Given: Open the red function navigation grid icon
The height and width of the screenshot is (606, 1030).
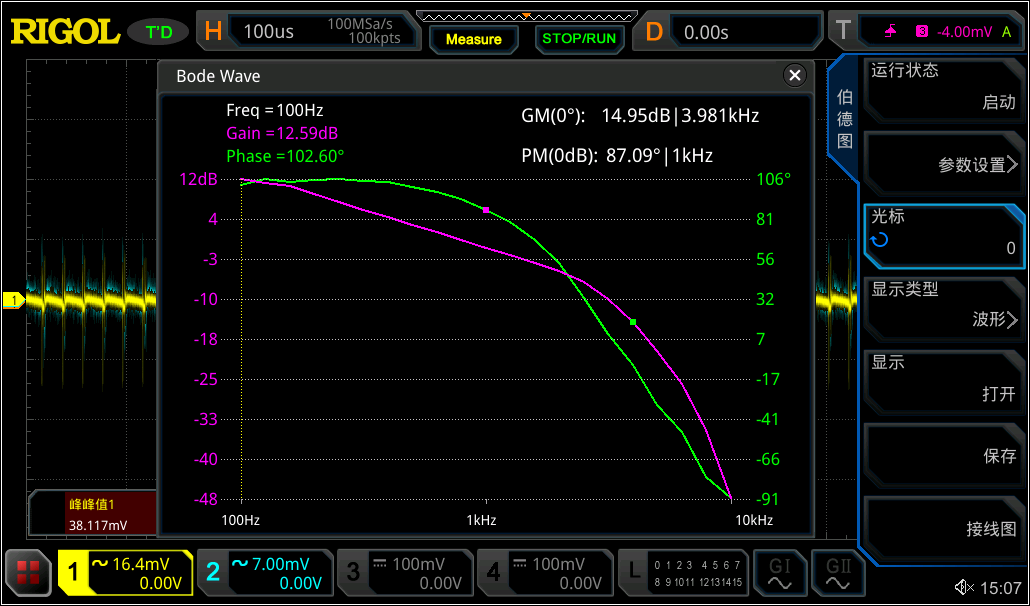Looking at the screenshot, I should [x=28, y=573].
